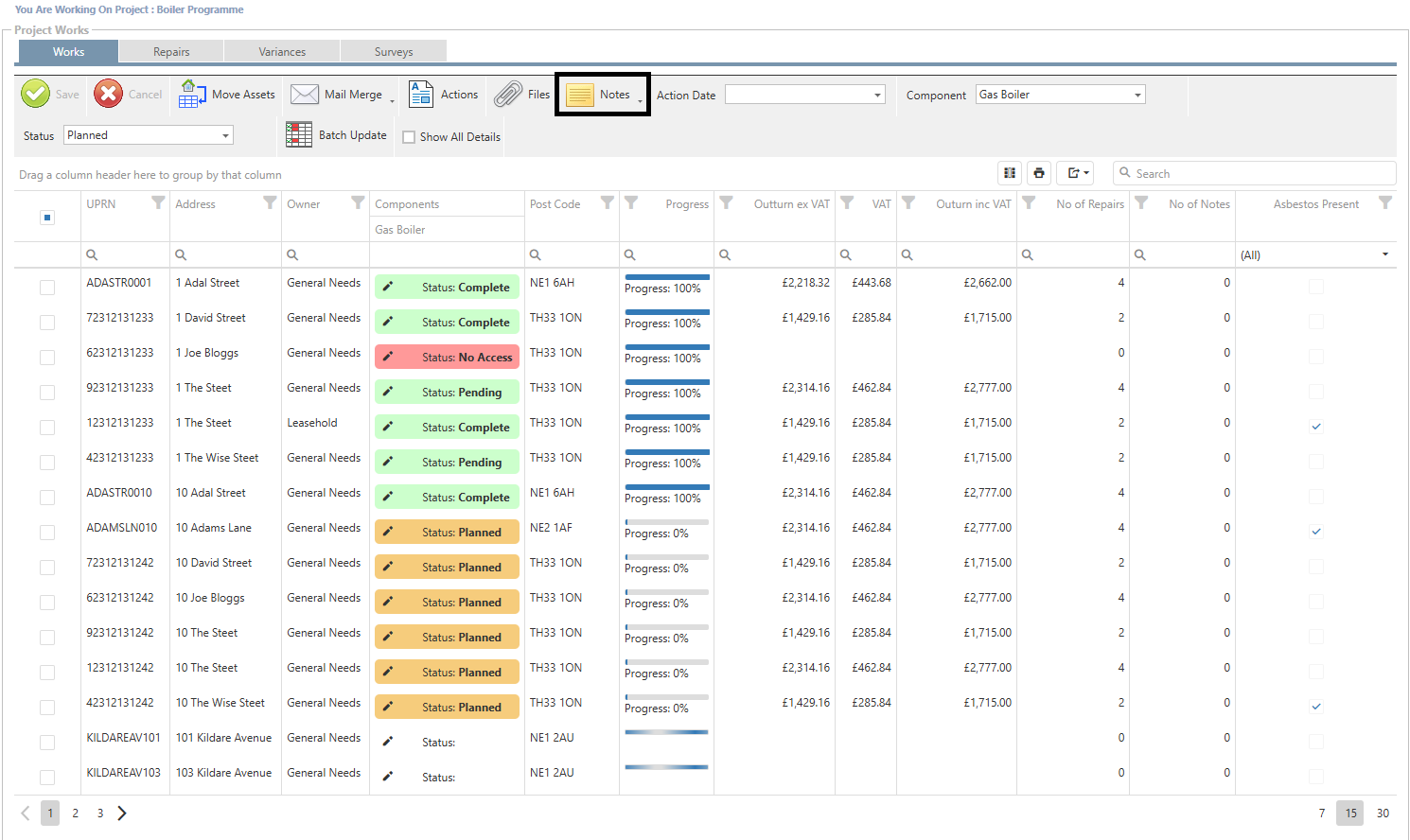Image resolution: width=1410 pixels, height=840 pixels.
Task: Click the green Save checkmark icon
Action: coord(36,94)
